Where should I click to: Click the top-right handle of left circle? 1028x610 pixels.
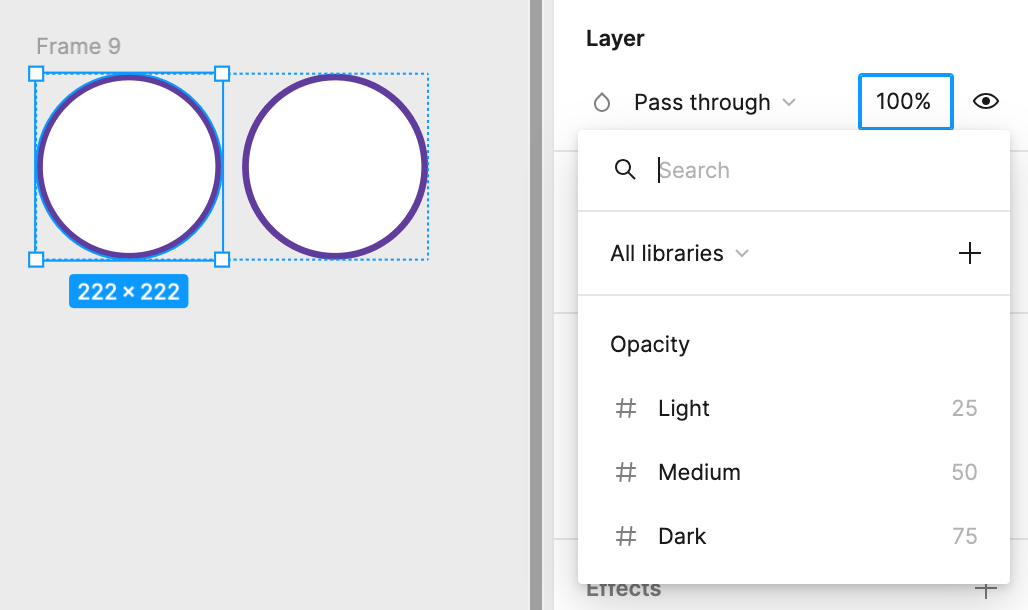click(x=222, y=73)
